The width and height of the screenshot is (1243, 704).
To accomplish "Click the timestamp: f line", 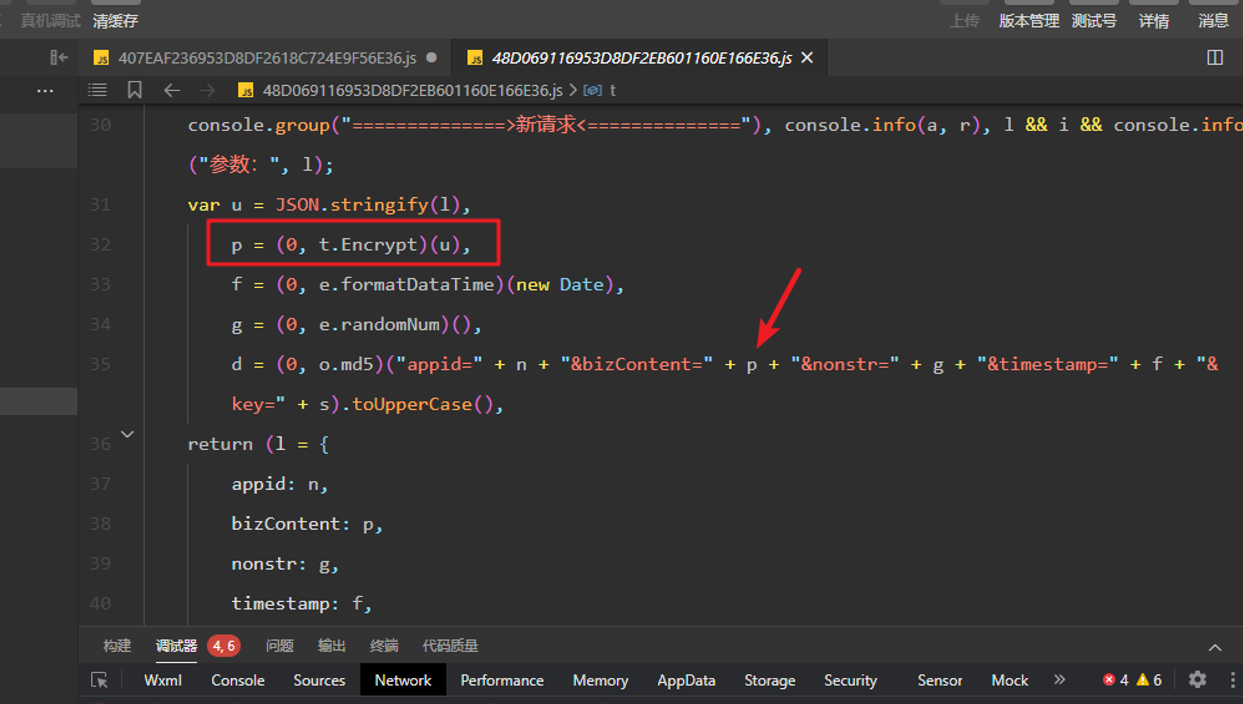I will 302,604.
